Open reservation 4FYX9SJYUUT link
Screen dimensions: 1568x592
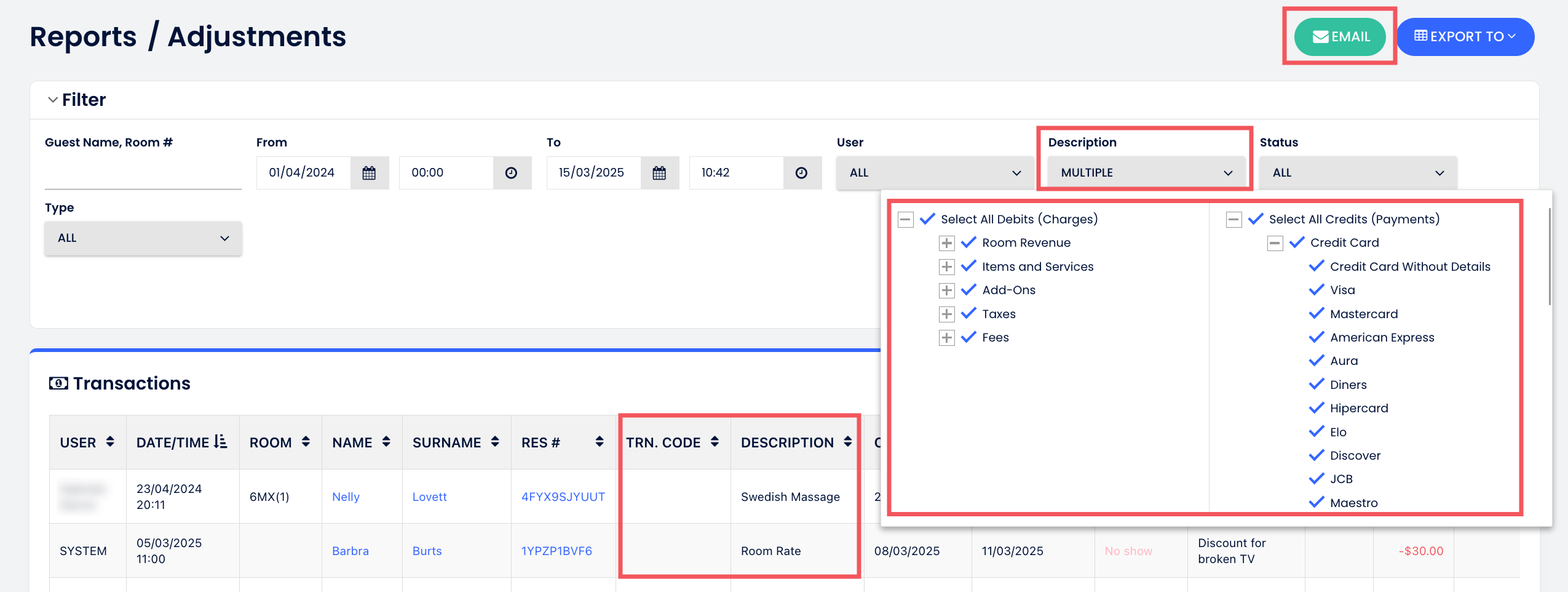tap(563, 497)
